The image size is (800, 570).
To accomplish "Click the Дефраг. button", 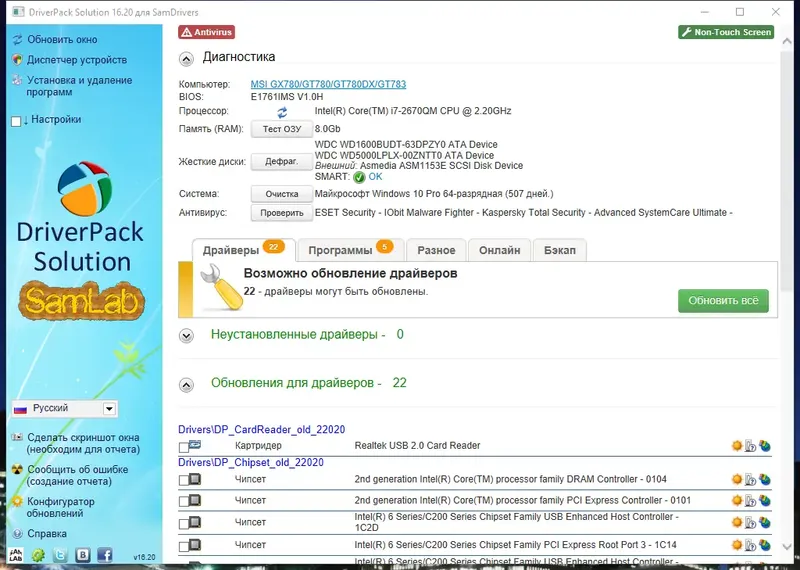I will click(x=282, y=162).
